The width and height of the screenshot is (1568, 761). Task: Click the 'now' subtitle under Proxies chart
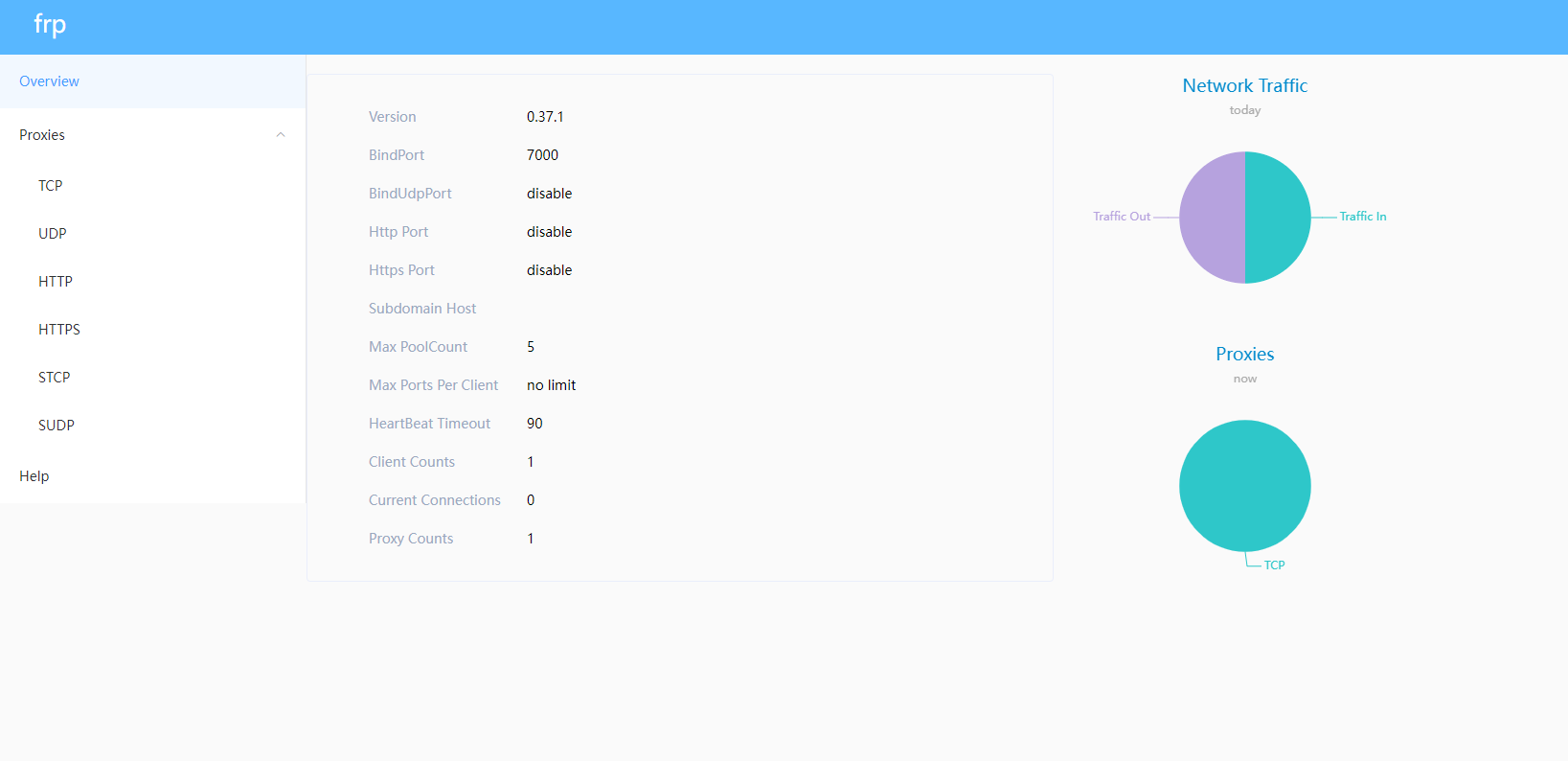click(1245, 379)
